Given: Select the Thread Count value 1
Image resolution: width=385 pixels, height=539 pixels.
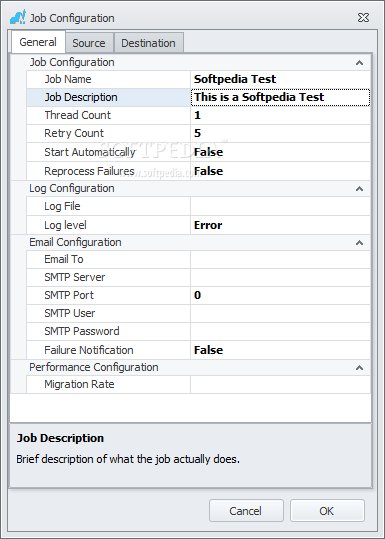Looking at the screenshot, I should 280,115.
